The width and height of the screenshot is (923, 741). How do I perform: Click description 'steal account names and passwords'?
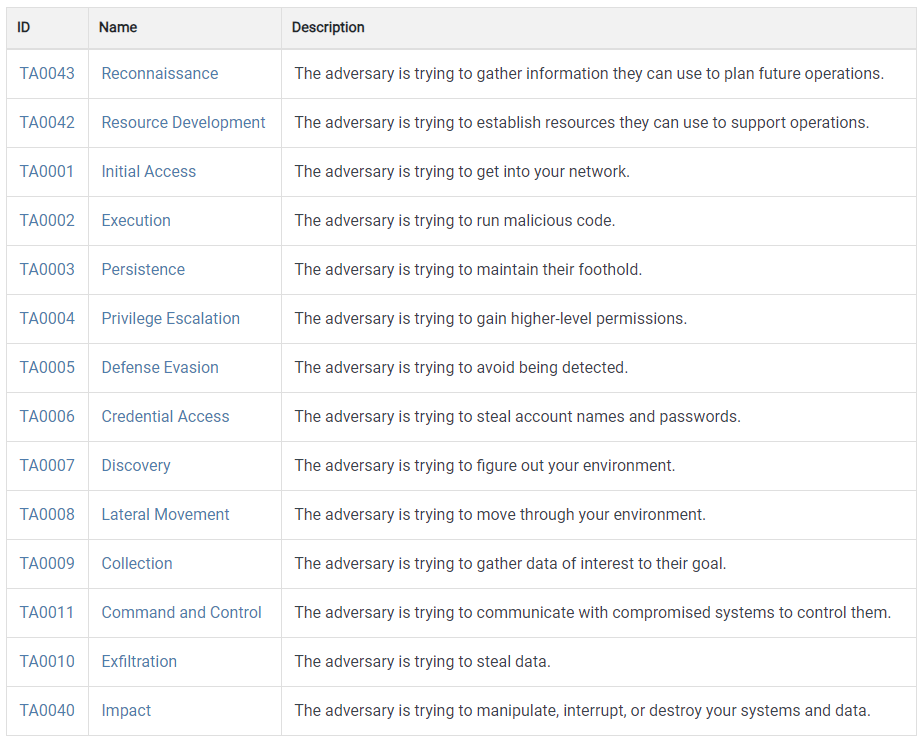(x=608, y=416)
